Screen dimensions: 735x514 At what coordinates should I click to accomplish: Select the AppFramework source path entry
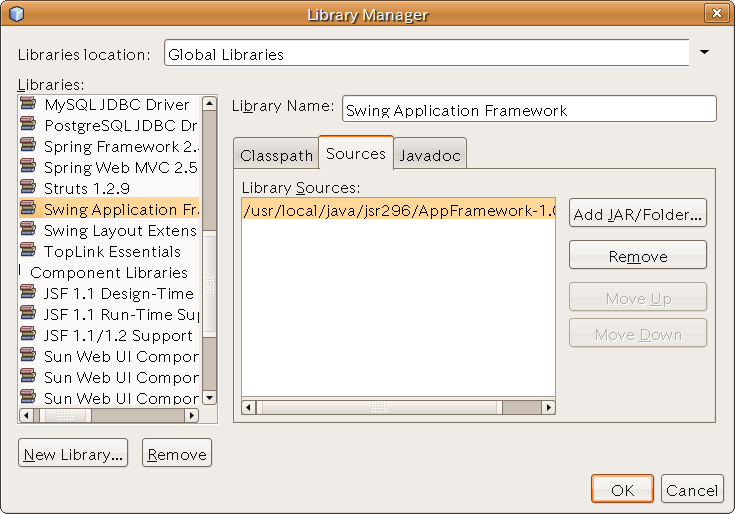[x=398, y=210]
